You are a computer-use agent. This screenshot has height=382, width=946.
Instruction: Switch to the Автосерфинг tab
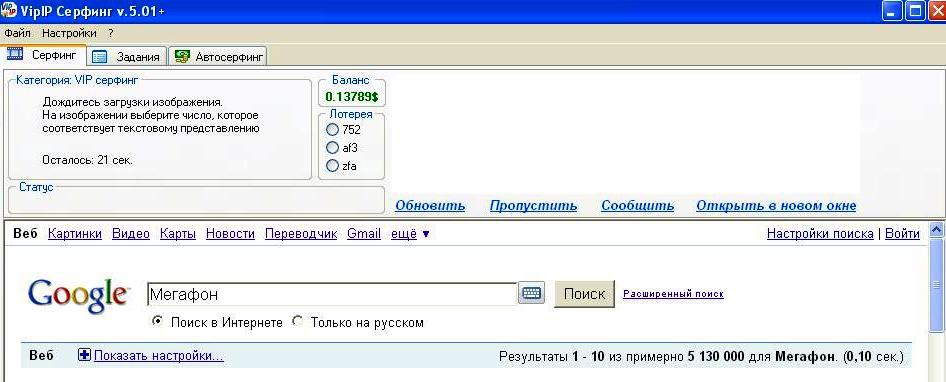[x=218, y=57]
